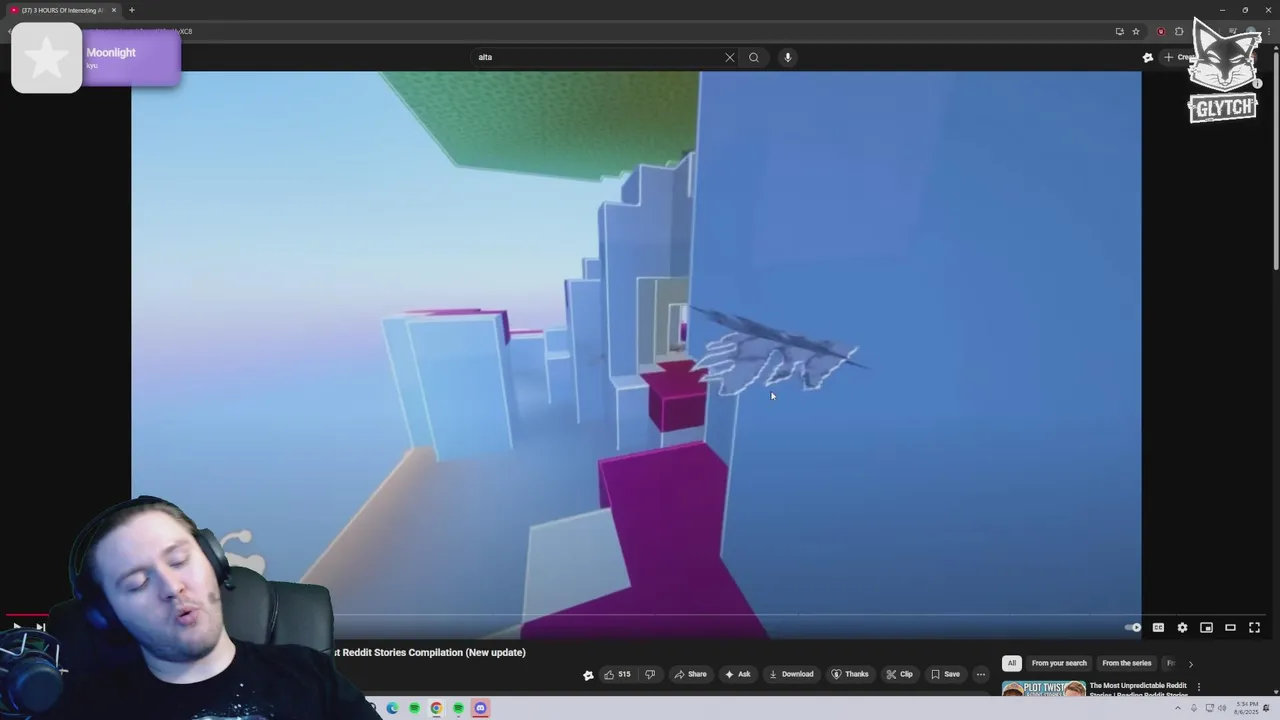Open the red shield extension icon

coord(1161,31)
